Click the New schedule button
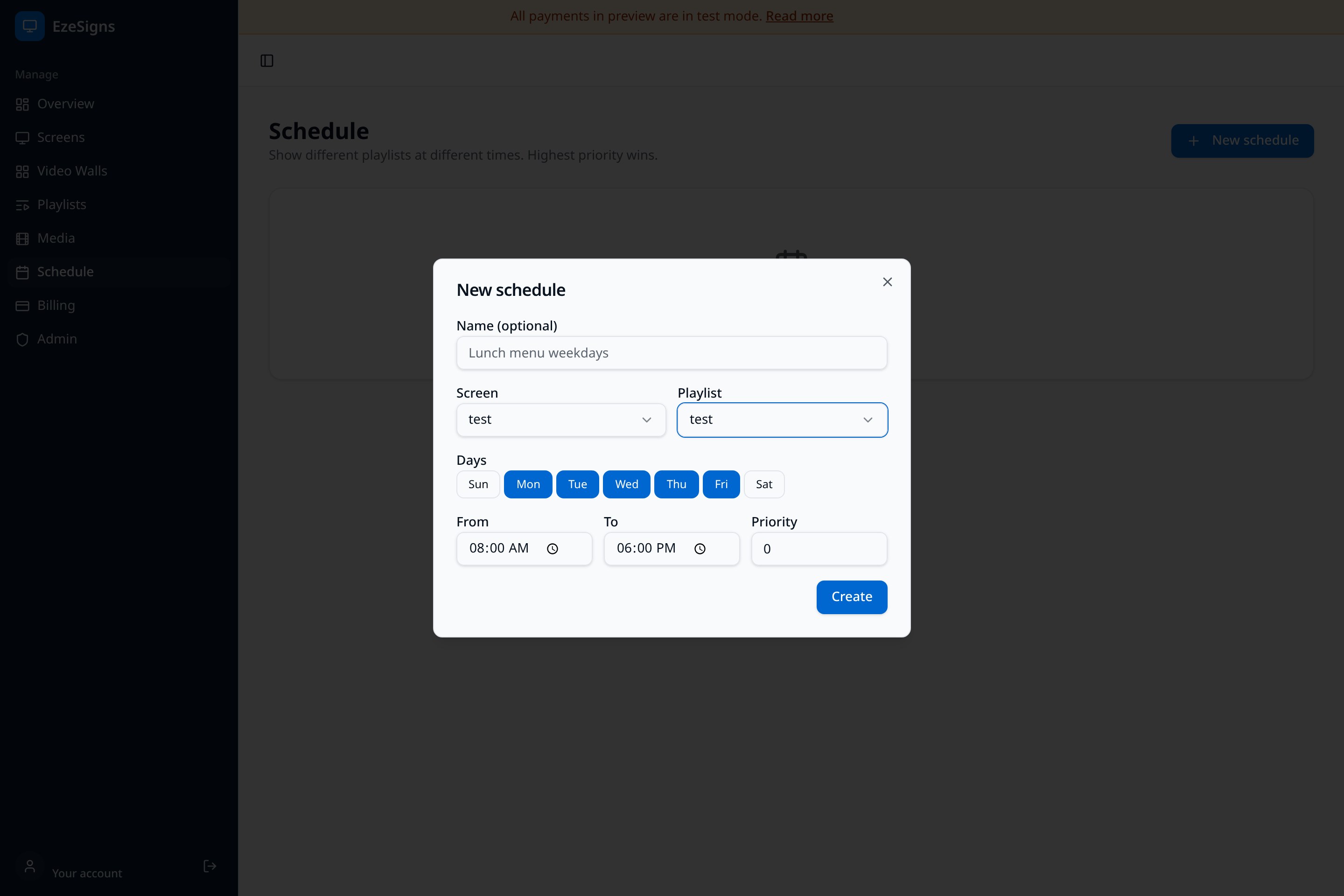 pos(1242,140)
